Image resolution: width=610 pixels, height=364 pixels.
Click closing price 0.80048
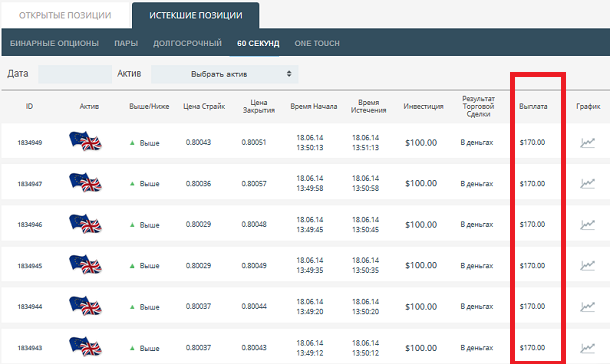point(254,224)
